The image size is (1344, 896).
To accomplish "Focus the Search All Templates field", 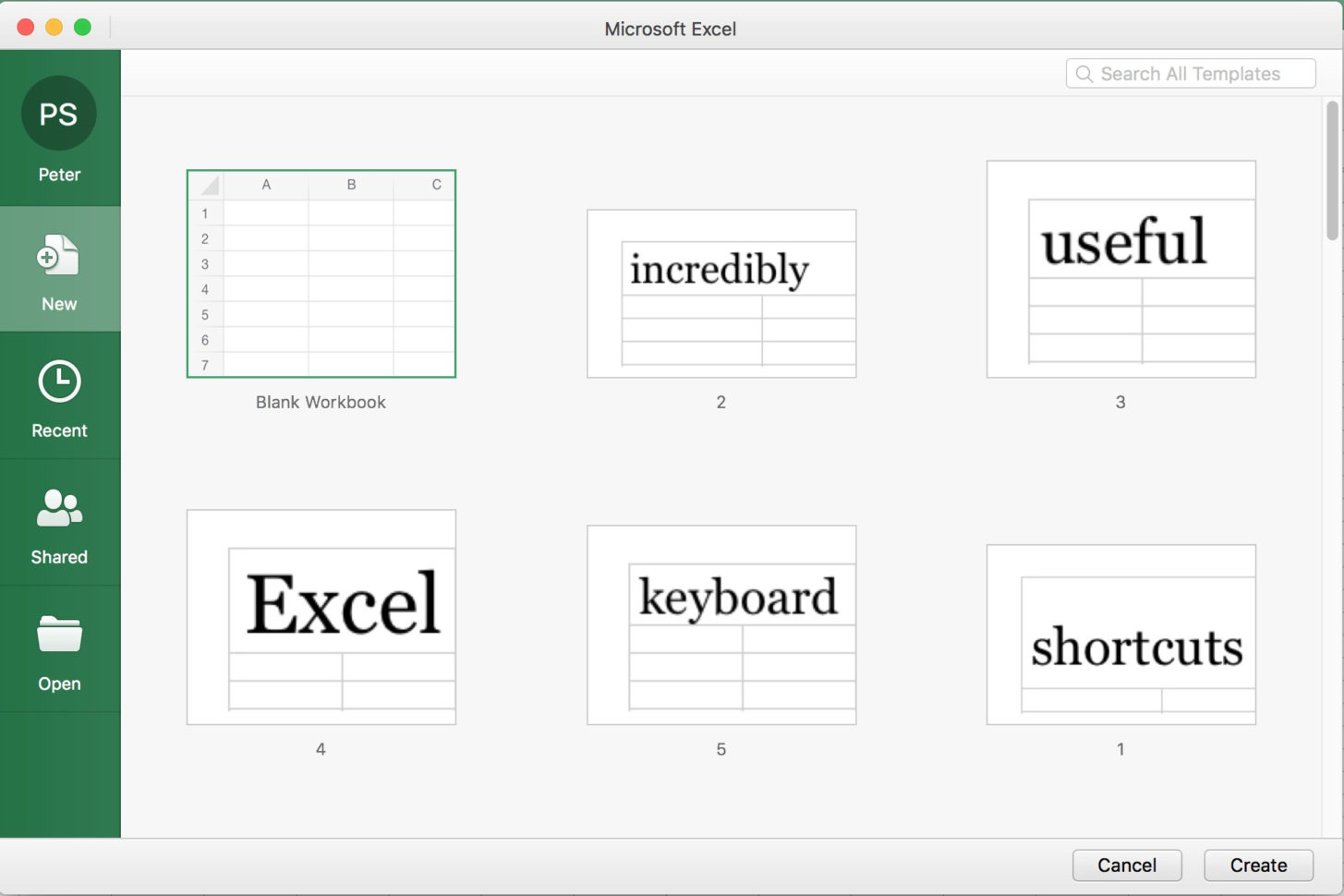I will click(x=1191, y=74).
